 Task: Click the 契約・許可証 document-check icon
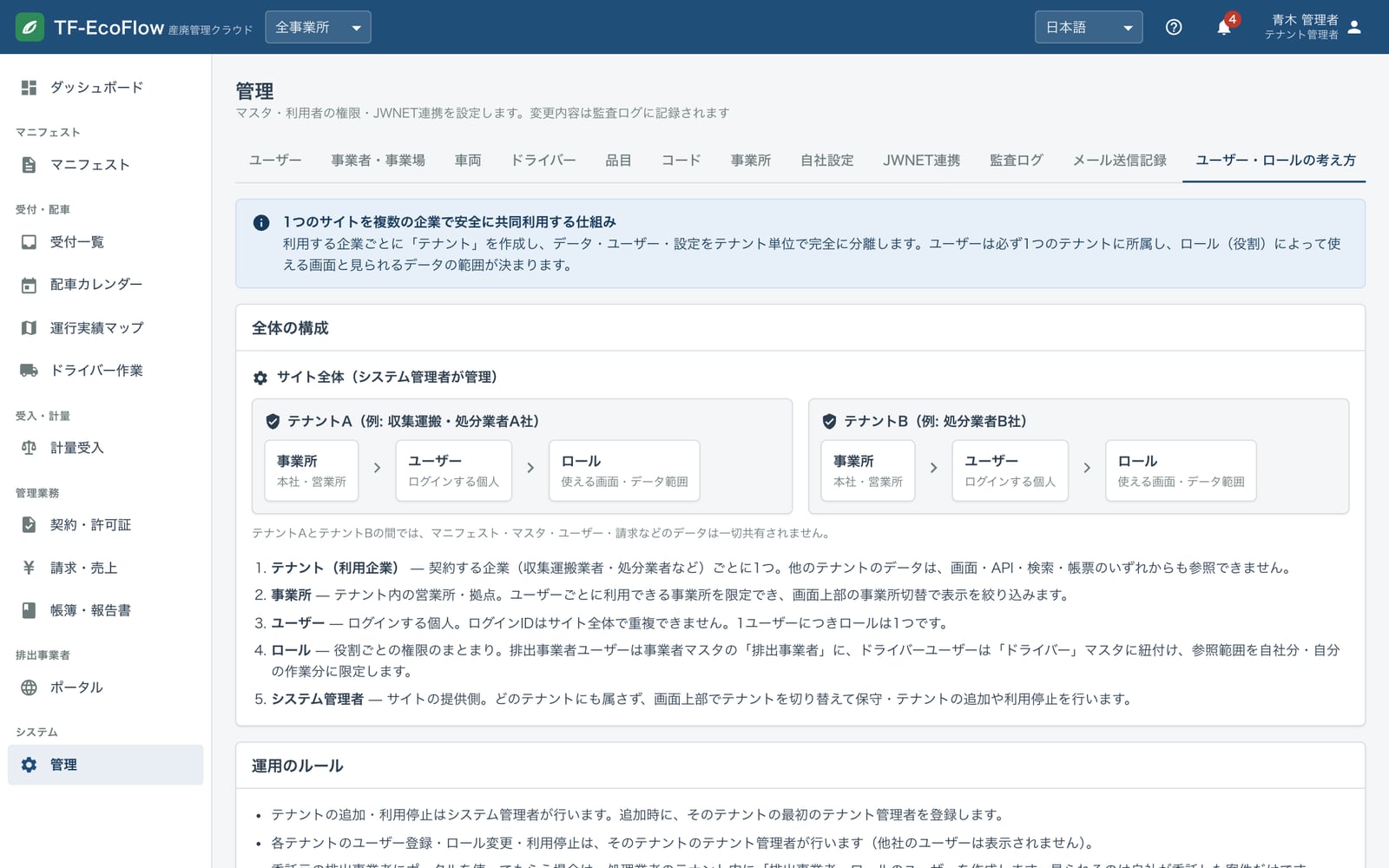coord(29,525)
